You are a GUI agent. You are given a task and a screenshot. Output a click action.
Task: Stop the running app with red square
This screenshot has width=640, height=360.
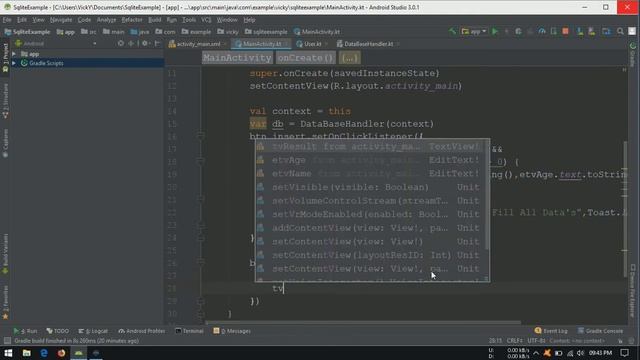[565, 31]
